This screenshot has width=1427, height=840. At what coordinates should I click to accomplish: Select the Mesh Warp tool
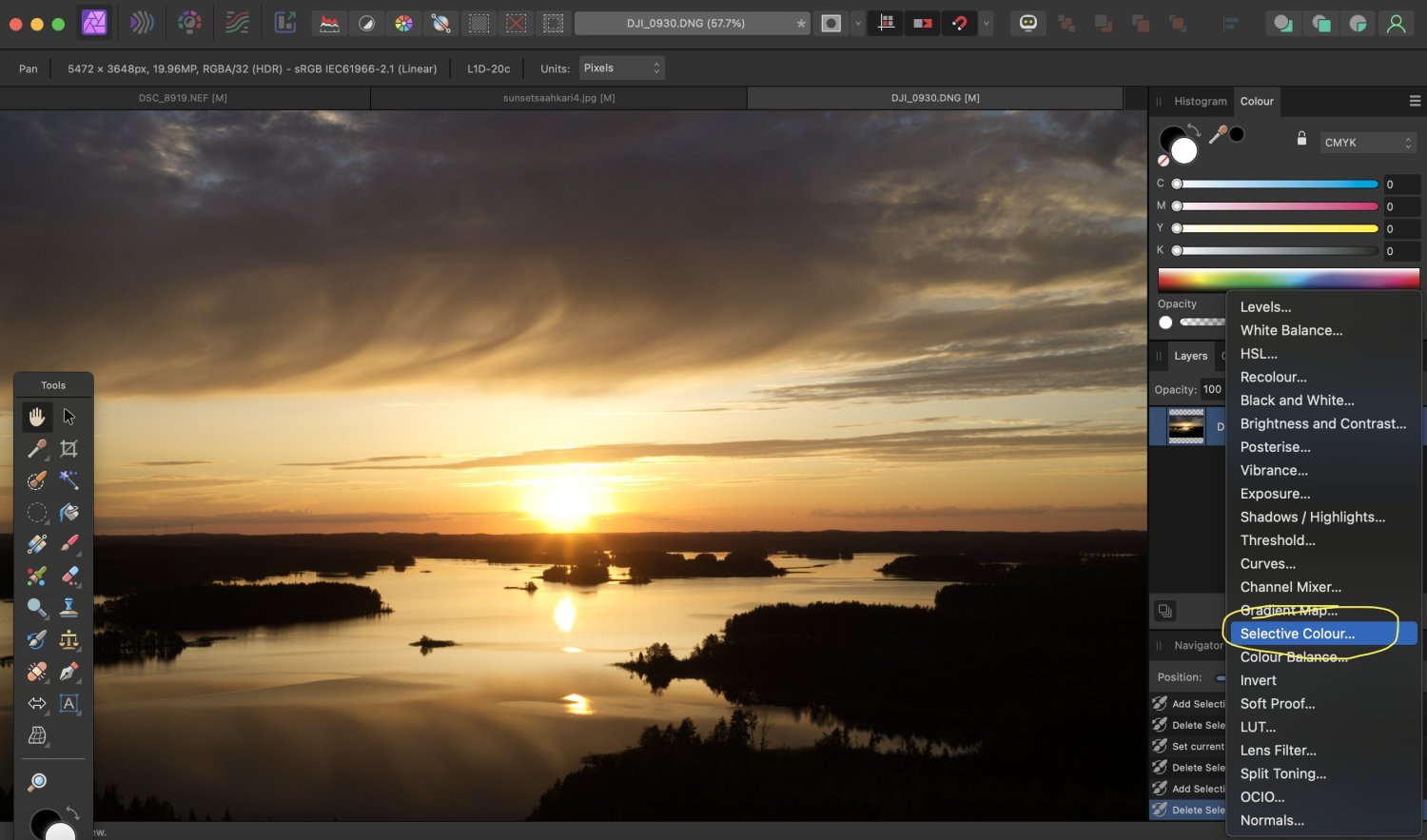37,735
